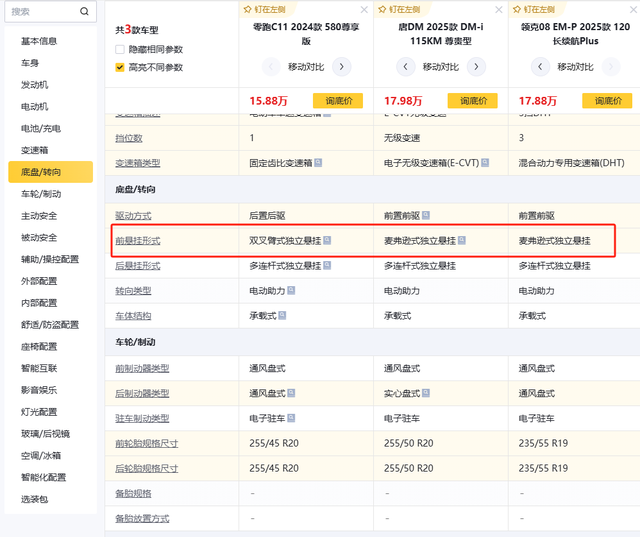Jump to 辅助/操控配置 section
The image size is (640, 537).
click(50, 260)
